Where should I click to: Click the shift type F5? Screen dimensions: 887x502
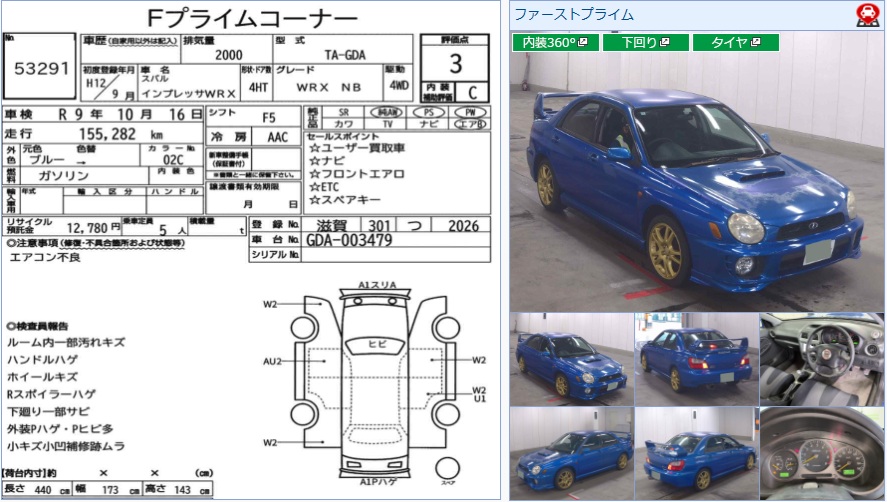click(x=269, y=118)
